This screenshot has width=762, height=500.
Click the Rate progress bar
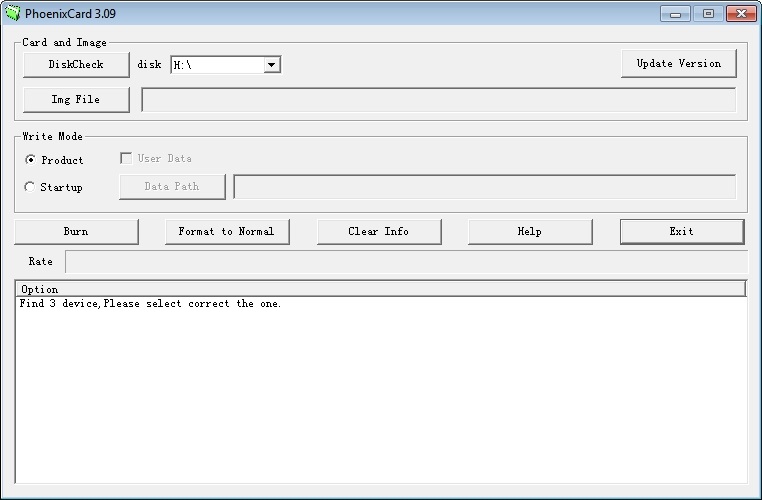click(x=406, y=262)
